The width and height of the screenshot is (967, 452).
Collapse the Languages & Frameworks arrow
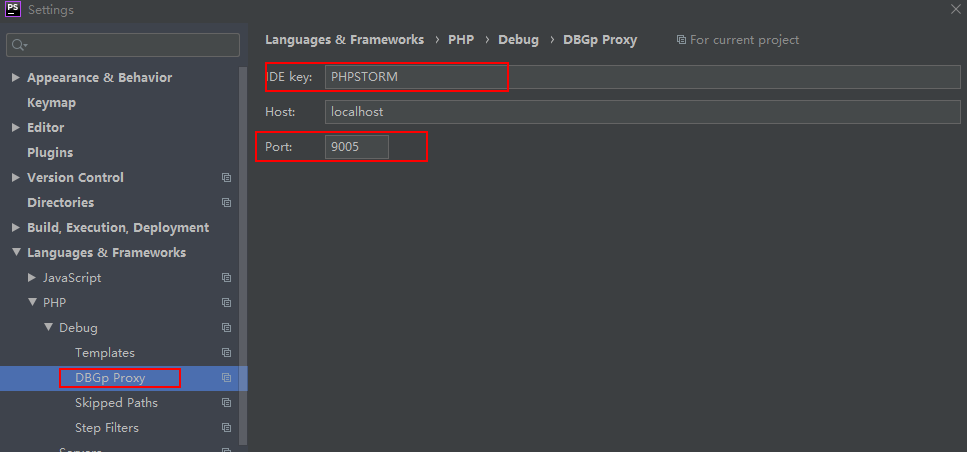15,253
